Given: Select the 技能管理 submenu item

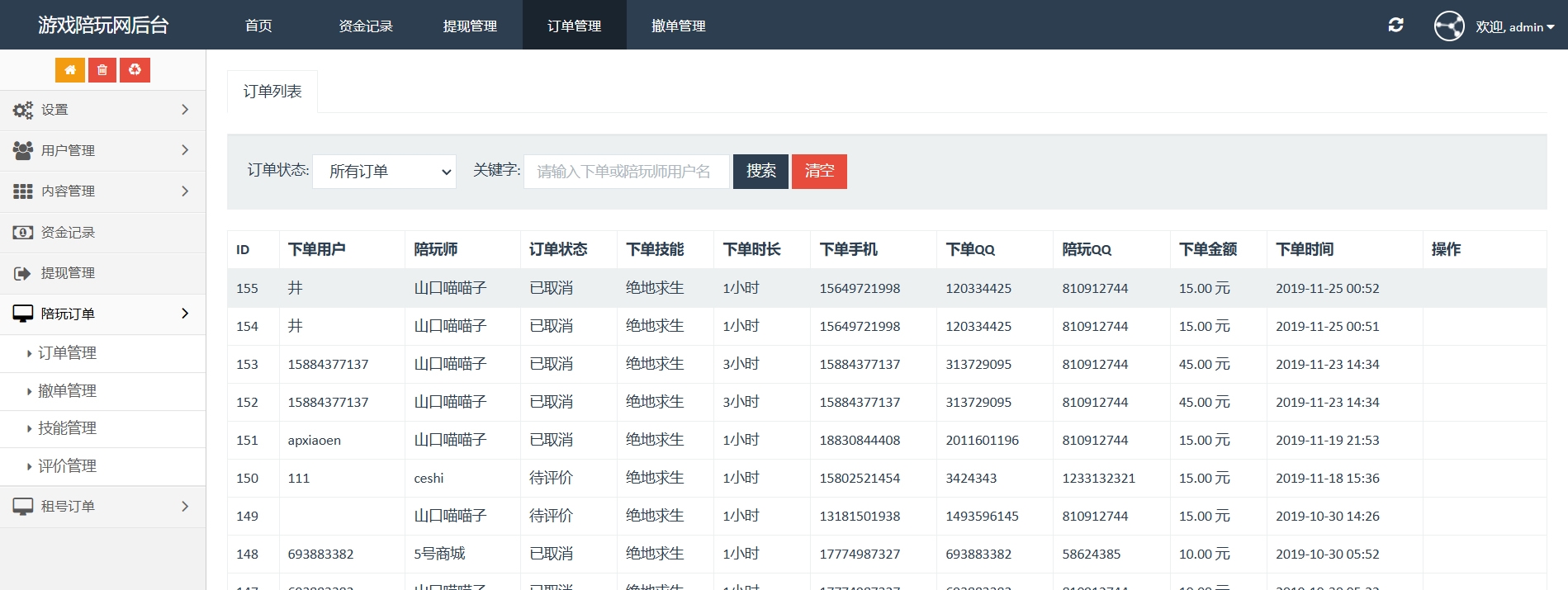Looking at the screenshot, I should 67,428.
